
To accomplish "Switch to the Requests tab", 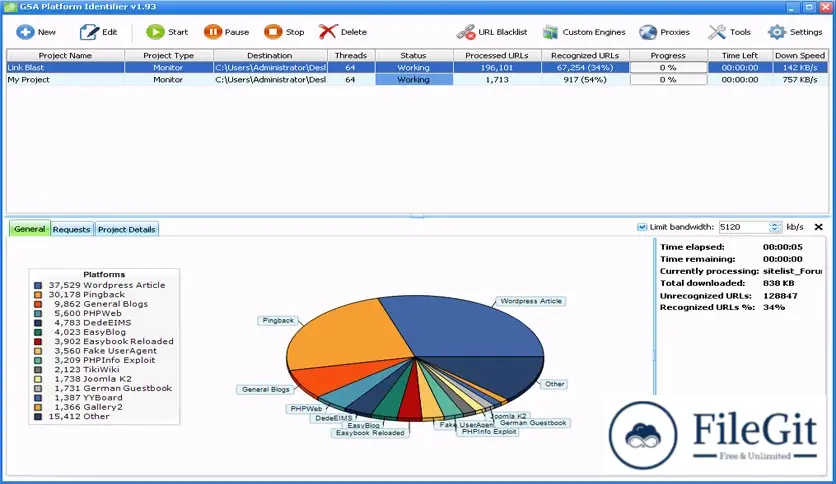I will [71, 229].
